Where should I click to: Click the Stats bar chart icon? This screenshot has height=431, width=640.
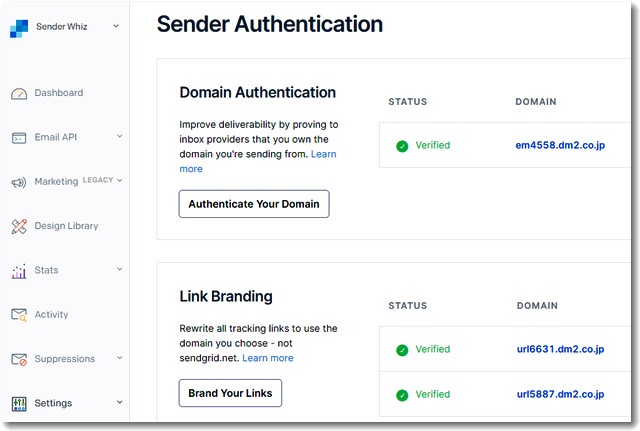tap(19, 271)
